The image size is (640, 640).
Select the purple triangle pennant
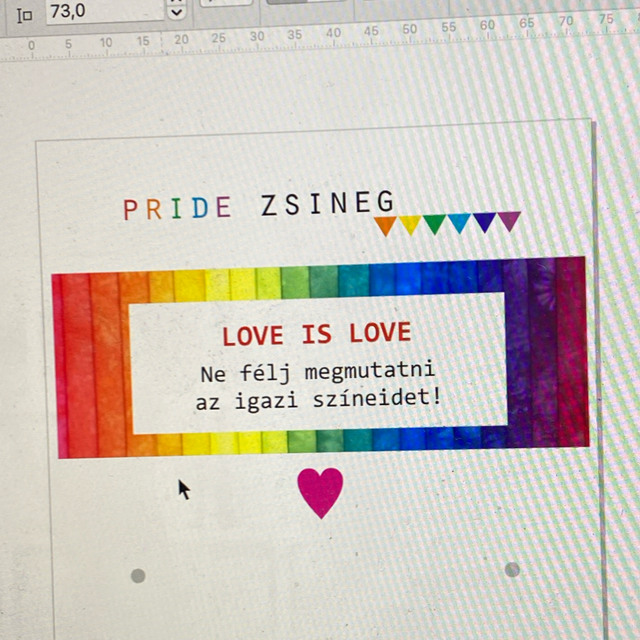509,220
